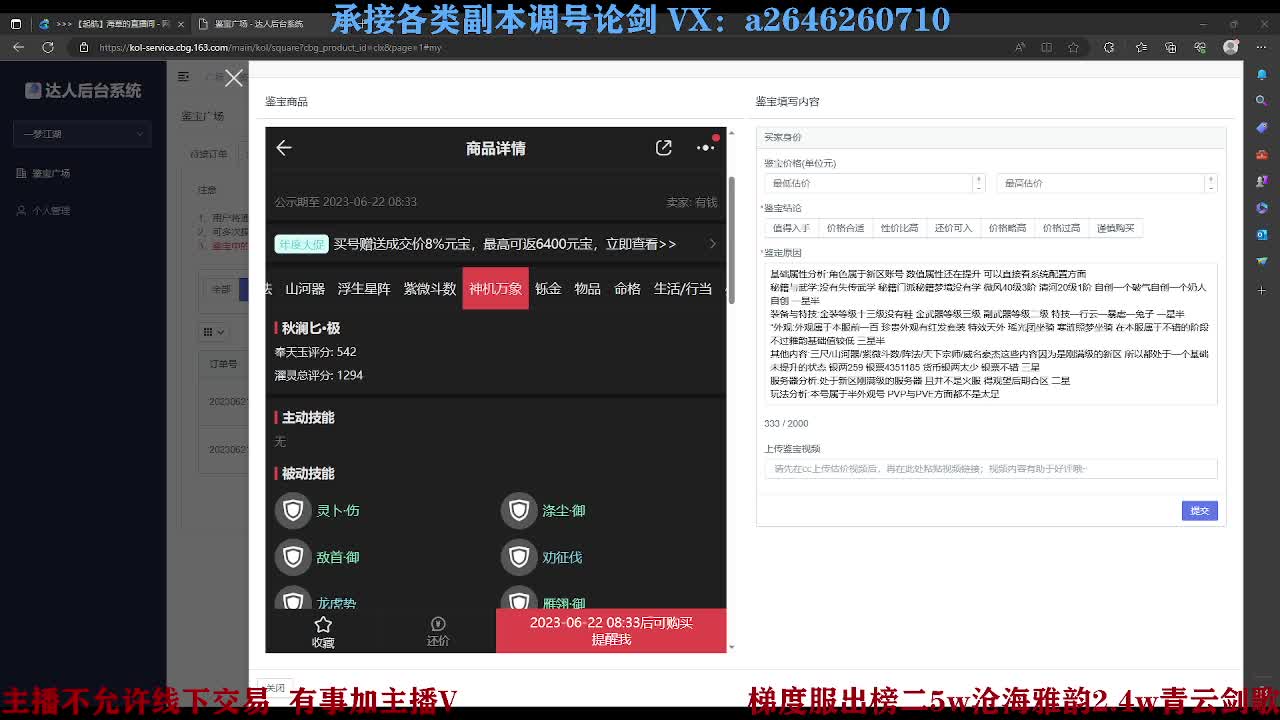Select the 价格略高 conclusion option
Screen dimensions: 1280x720
coord(1007,228)
